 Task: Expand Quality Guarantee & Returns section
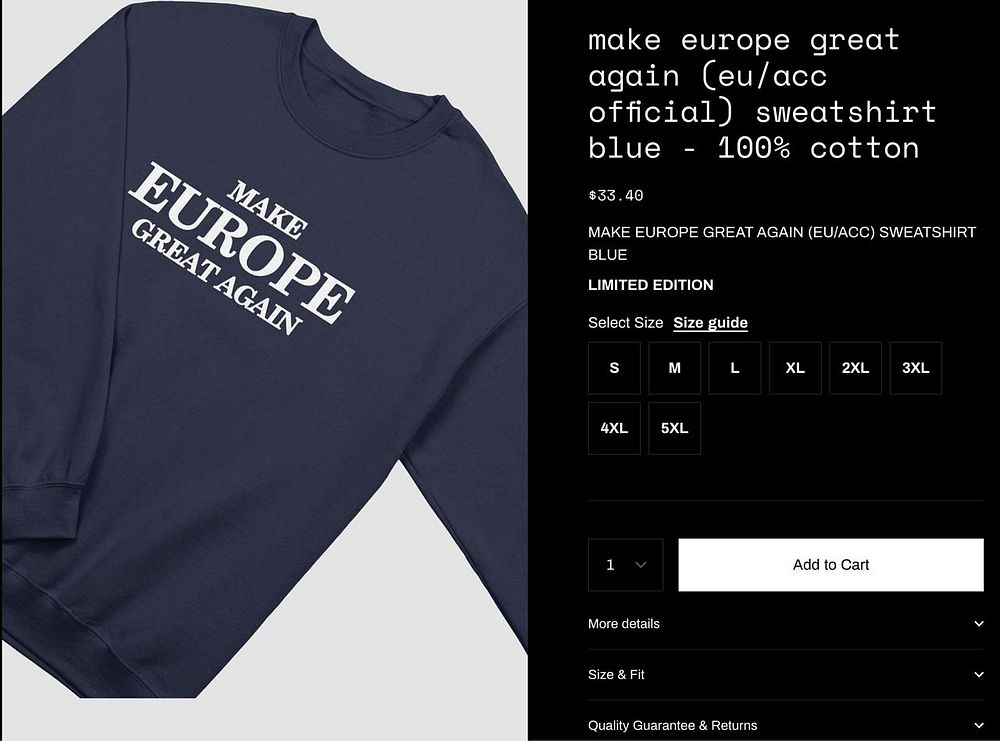coord(786,725)
